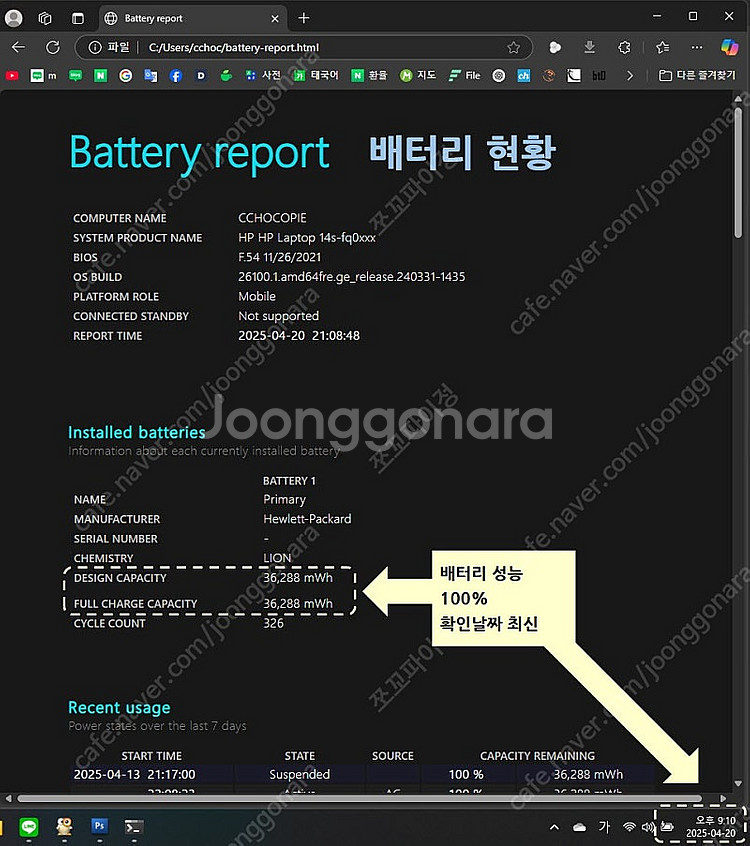Open the 'ch' blue bookmark icon
Screen dimensions: 750x846
(523, 76)
